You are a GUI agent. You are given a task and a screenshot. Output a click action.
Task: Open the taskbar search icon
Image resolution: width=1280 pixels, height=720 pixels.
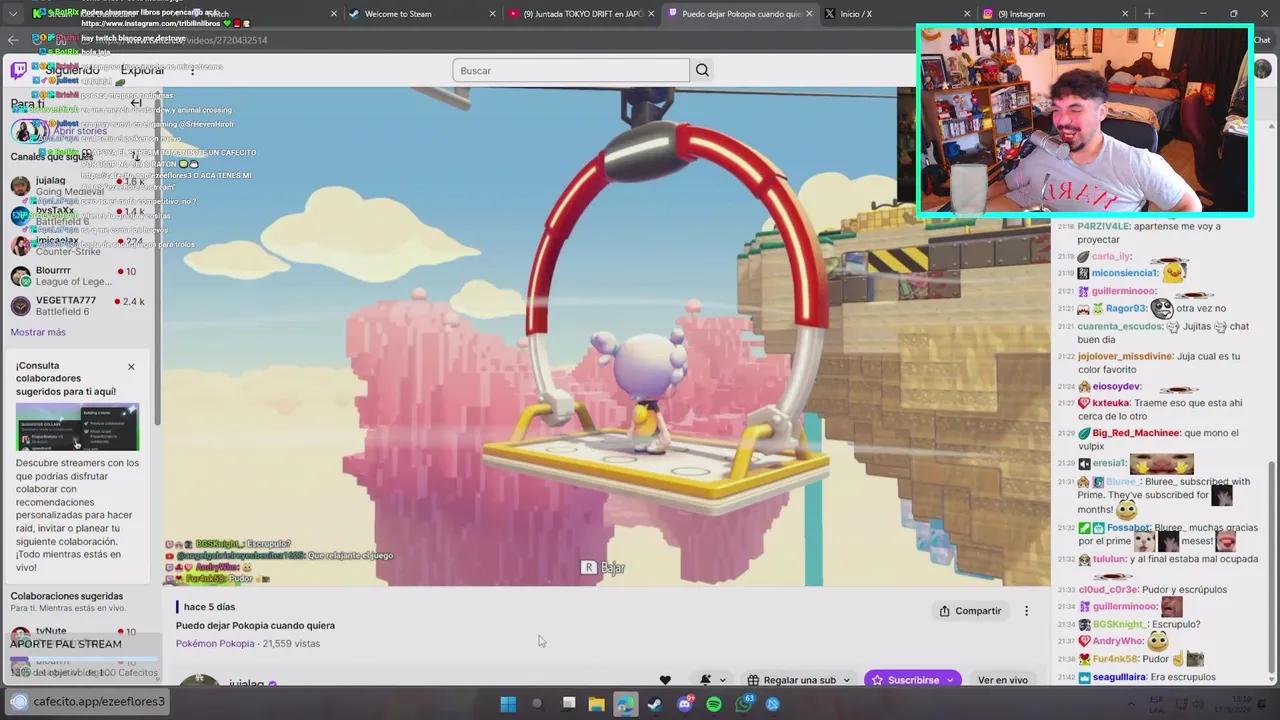[537, 704]
